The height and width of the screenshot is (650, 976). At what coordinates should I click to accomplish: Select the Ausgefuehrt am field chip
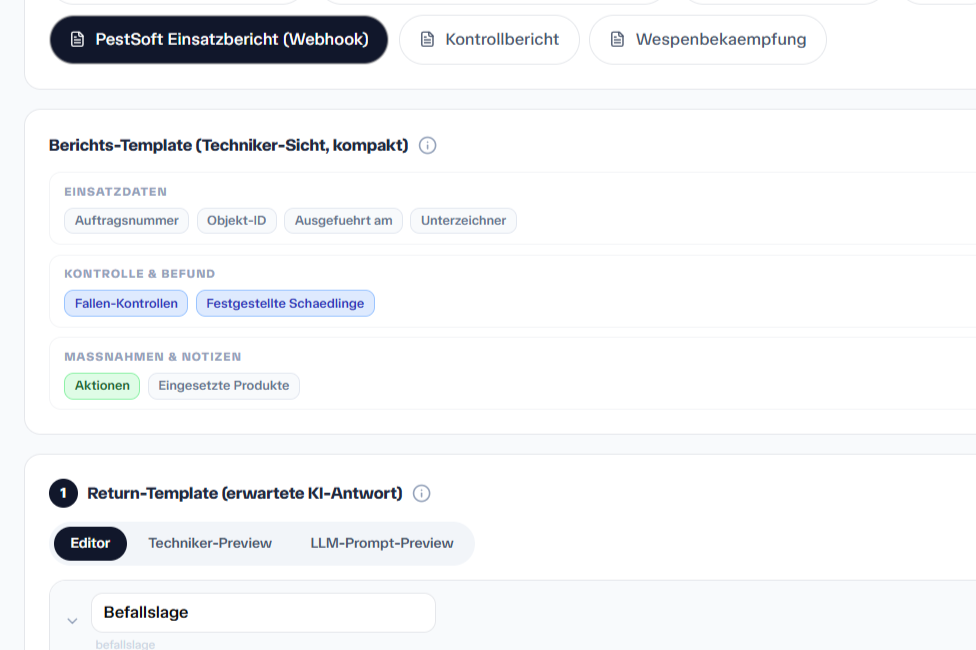point(344,221)
